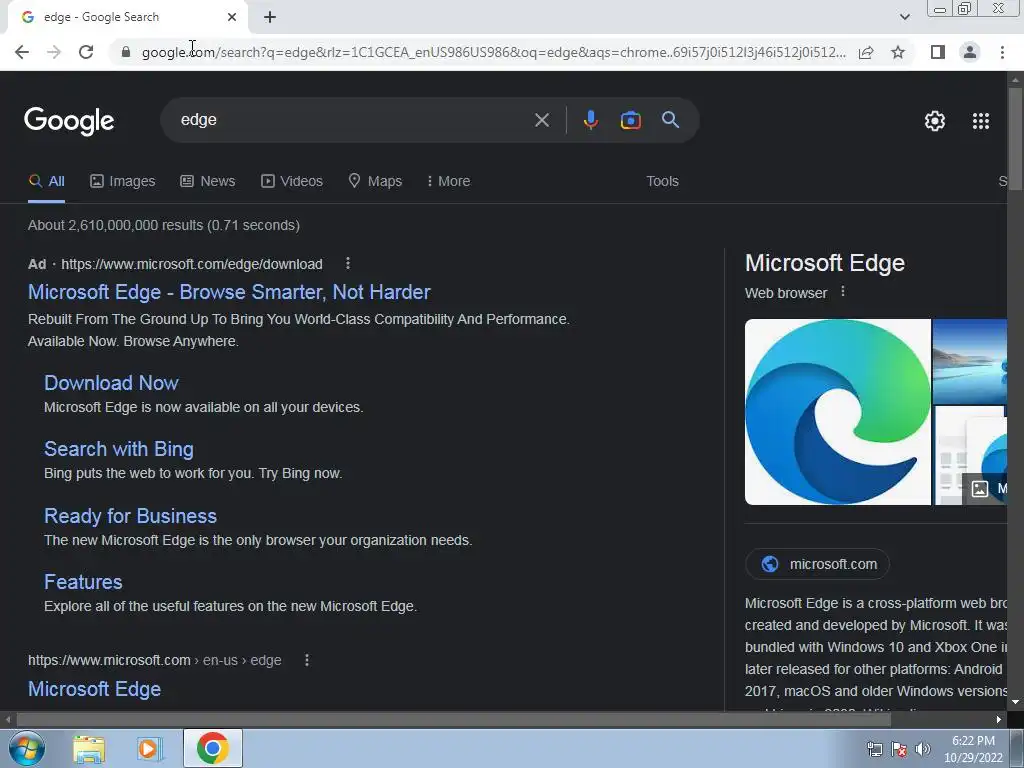Open the taskbar clock showing 6:22 PM
This screenshot has width=1024, height=768.
[x=973, y=749]
